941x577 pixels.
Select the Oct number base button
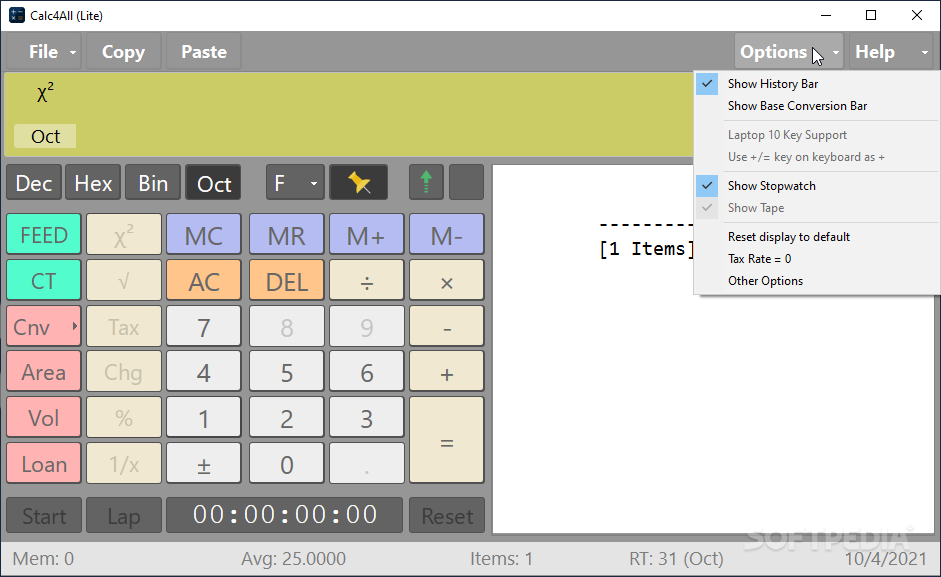pyautogui.click(x=214, y=183)
